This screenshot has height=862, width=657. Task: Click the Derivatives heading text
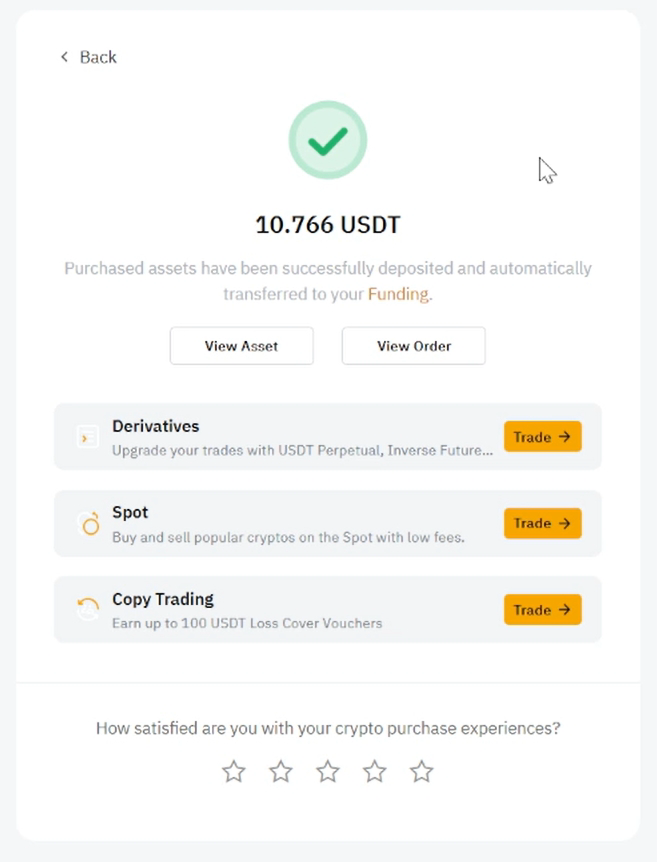pyautogui.click(x=156, y=426)
